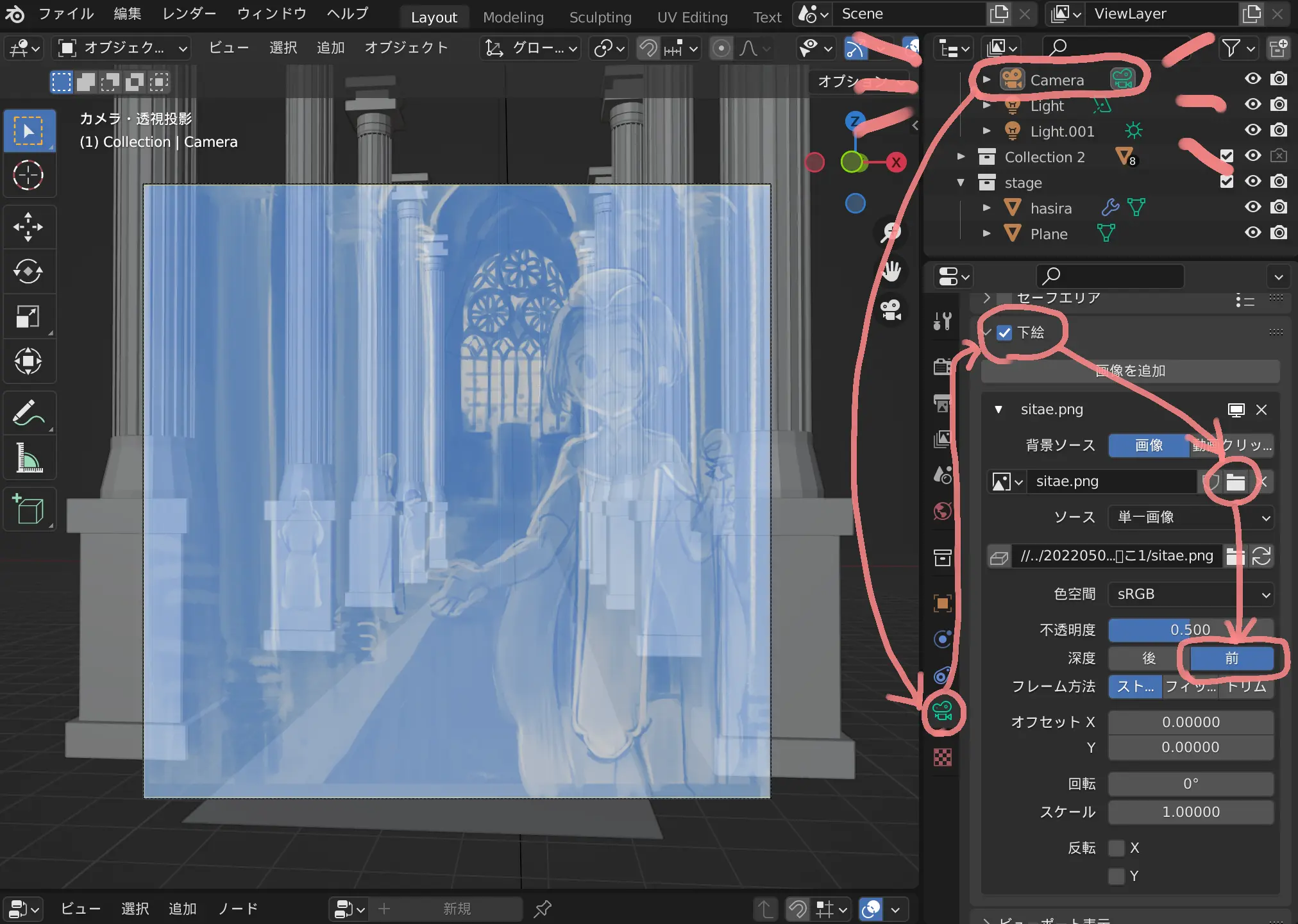Viewport: 1298px width, 924px height.
Task: Toggle the 反転 Y checkbox
Action: (x=1117, y=876)
